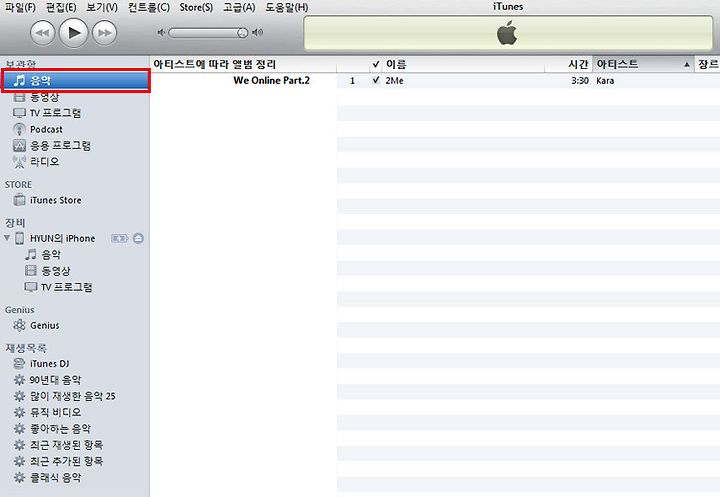Open 음악 icon under HYUN의 iPhone
This screenshot has width=720, height=497.
pyautogui.click(x=31, y=254)
